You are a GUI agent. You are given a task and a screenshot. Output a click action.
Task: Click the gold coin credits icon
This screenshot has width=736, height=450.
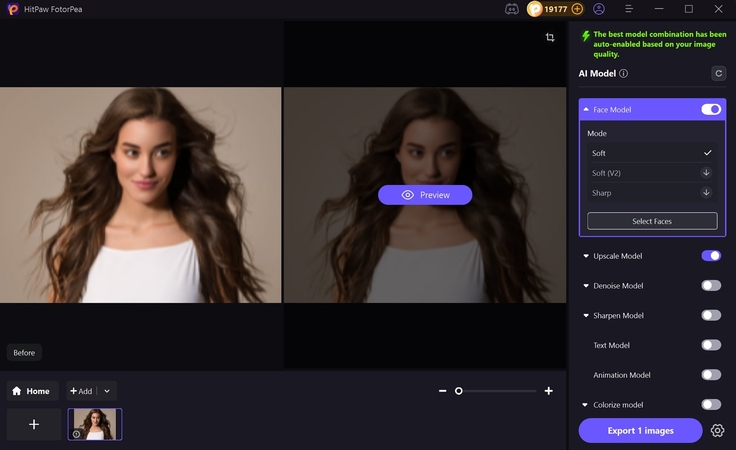coord(535,9)
